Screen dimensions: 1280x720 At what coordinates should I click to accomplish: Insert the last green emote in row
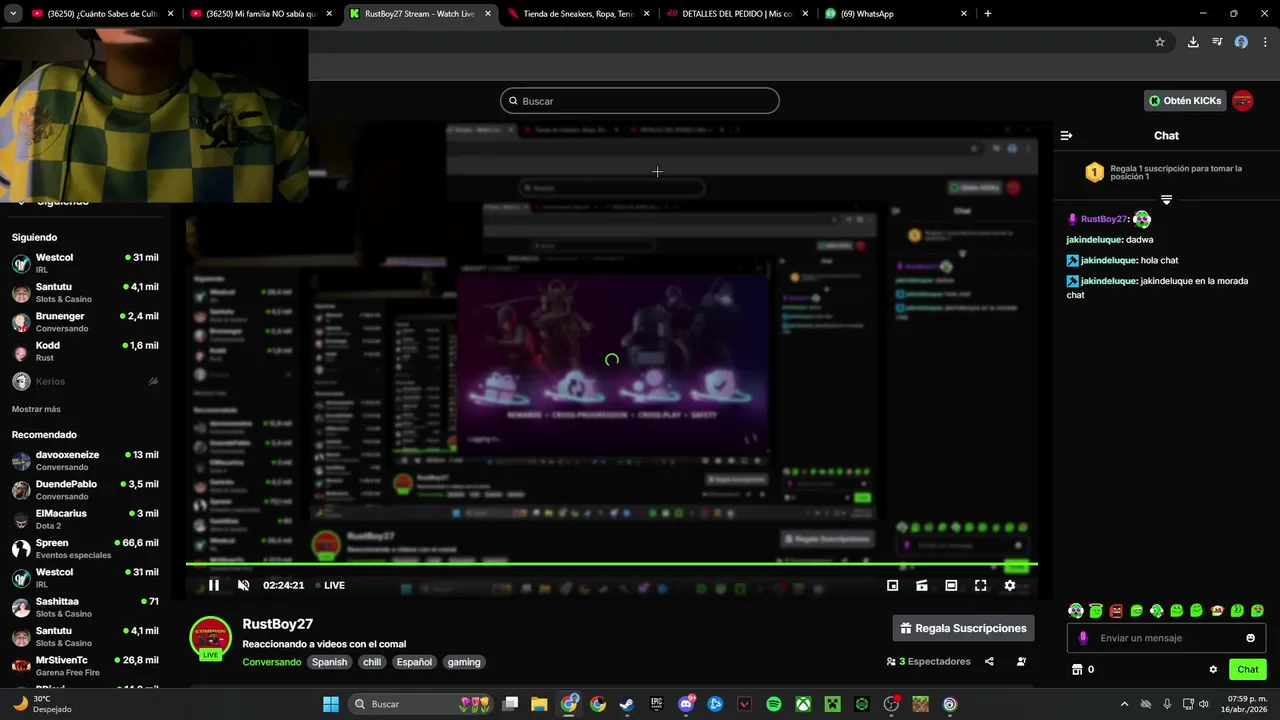point(1257,610)
